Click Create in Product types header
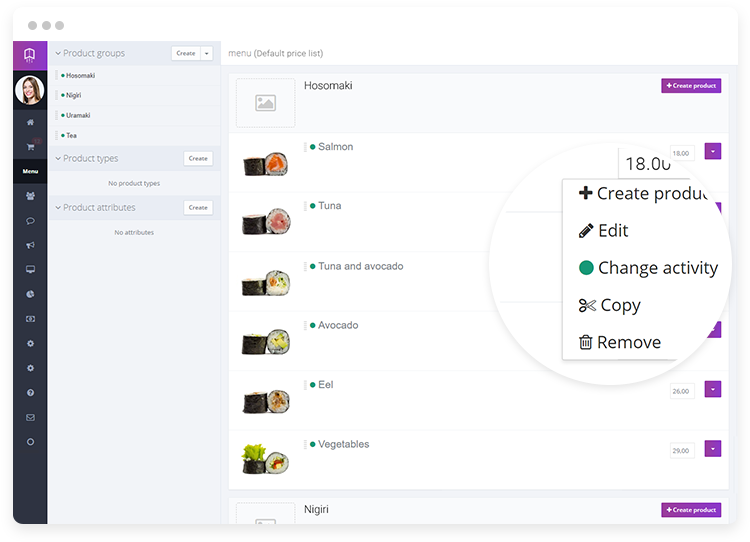The width and height of the screenshot is (750, 542). coord(198,158)
